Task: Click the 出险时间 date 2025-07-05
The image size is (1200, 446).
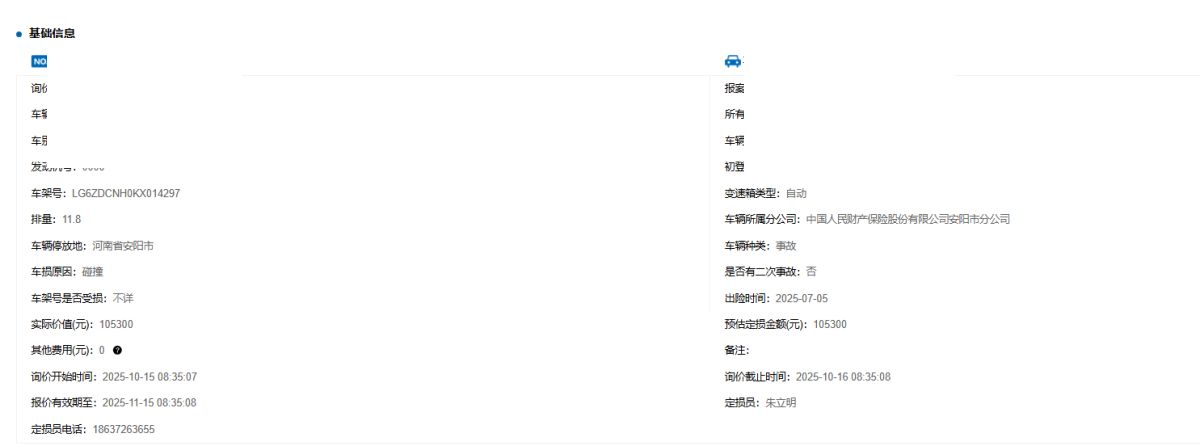Action: 801,298
